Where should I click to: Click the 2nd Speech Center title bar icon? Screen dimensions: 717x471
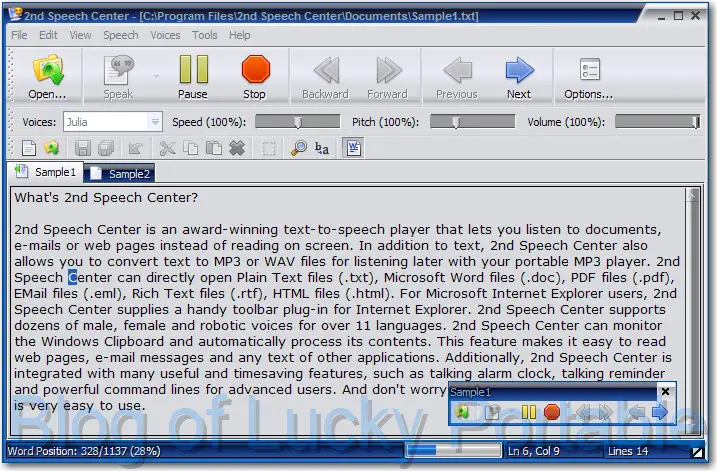point(16,14)
